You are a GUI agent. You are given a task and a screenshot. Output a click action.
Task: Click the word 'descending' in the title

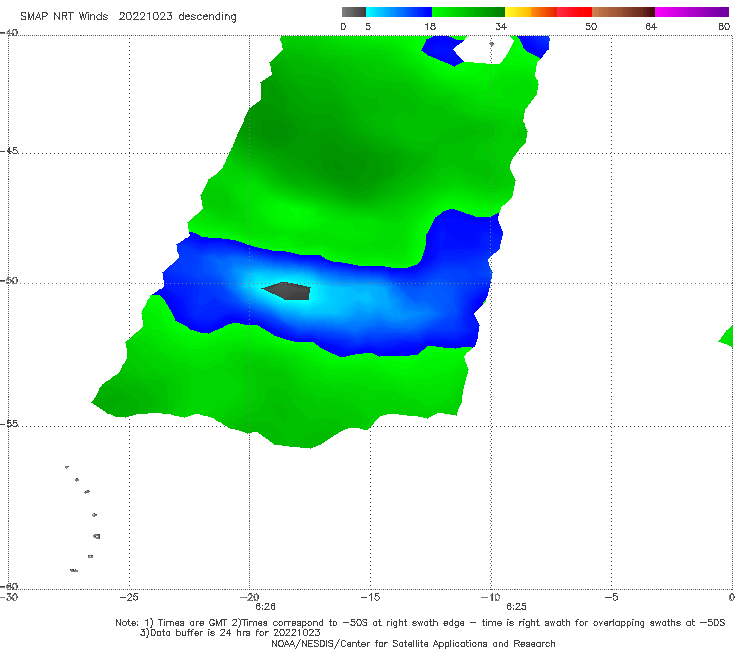pyautogui.click(x=208, y=17)
